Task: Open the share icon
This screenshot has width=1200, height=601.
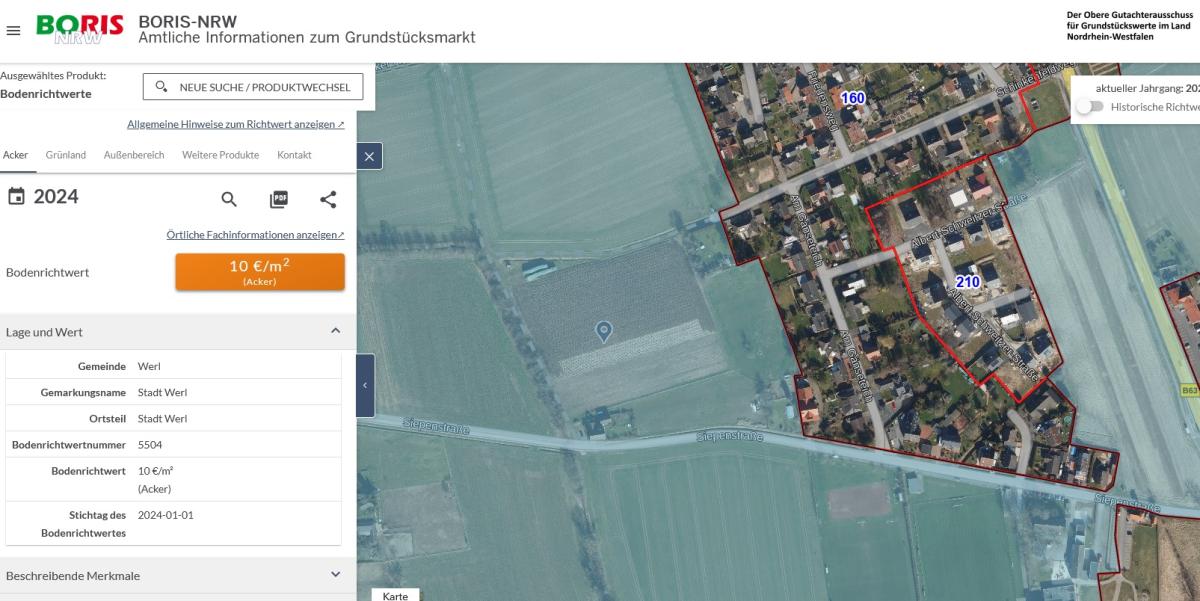Action: point(328,199)
